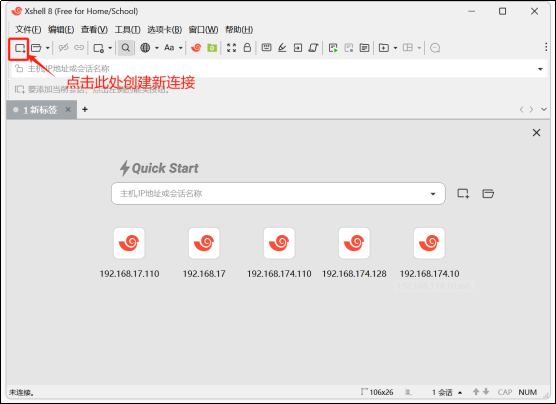Expand the globe Encoding dropdown arrow
556x404 pixels.
[156, 48]
